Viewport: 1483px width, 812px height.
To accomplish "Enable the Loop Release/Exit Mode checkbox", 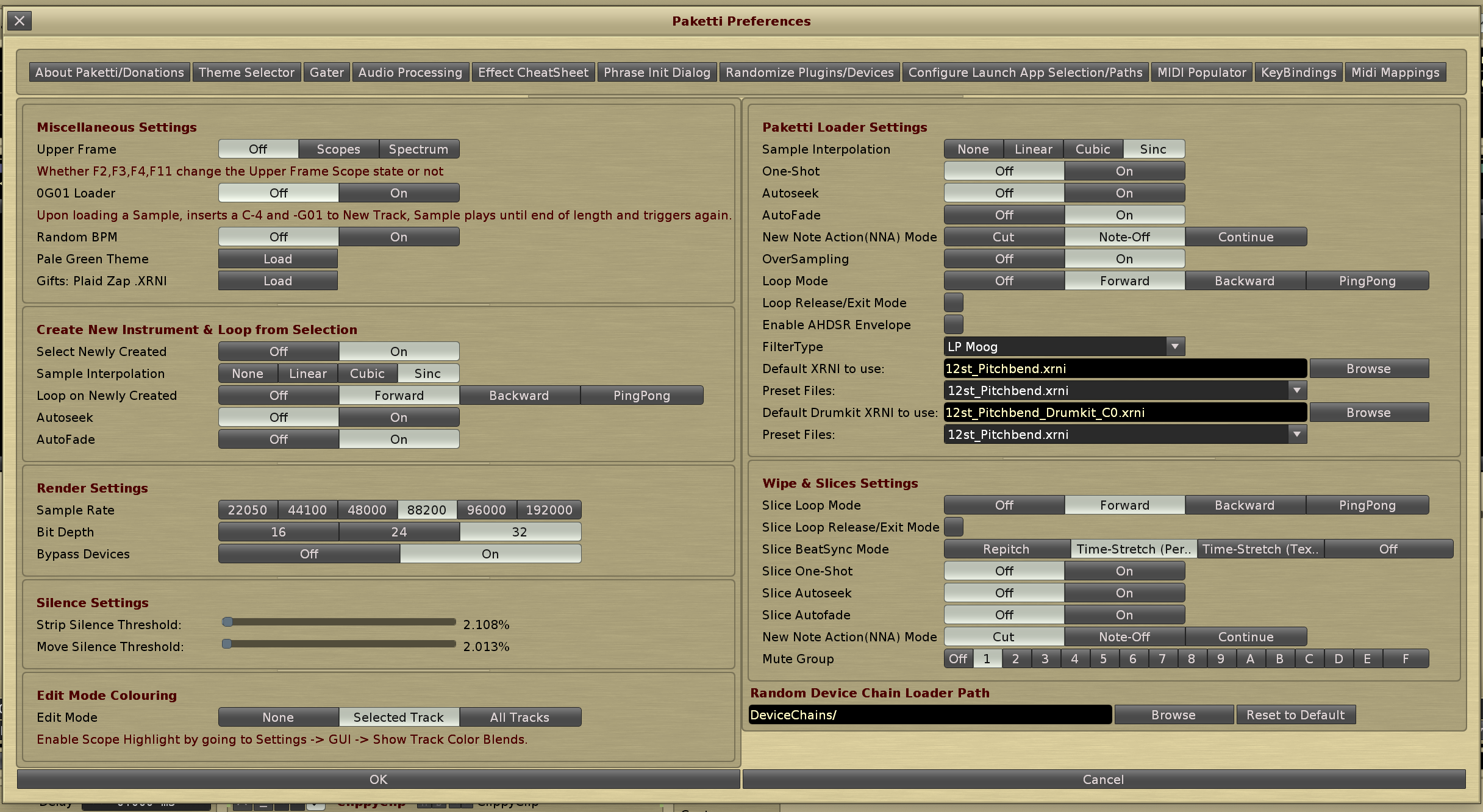I will click(x=953, y=302).
